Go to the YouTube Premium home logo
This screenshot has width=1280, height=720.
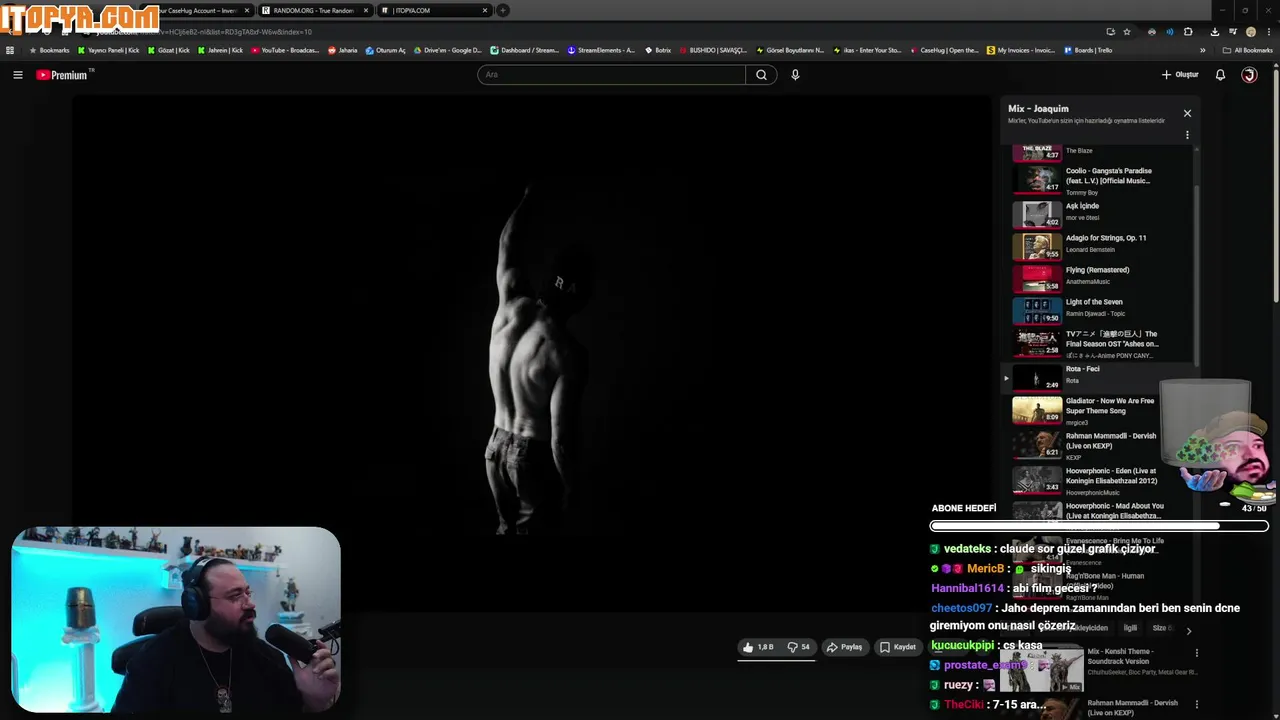pos(64,75)
